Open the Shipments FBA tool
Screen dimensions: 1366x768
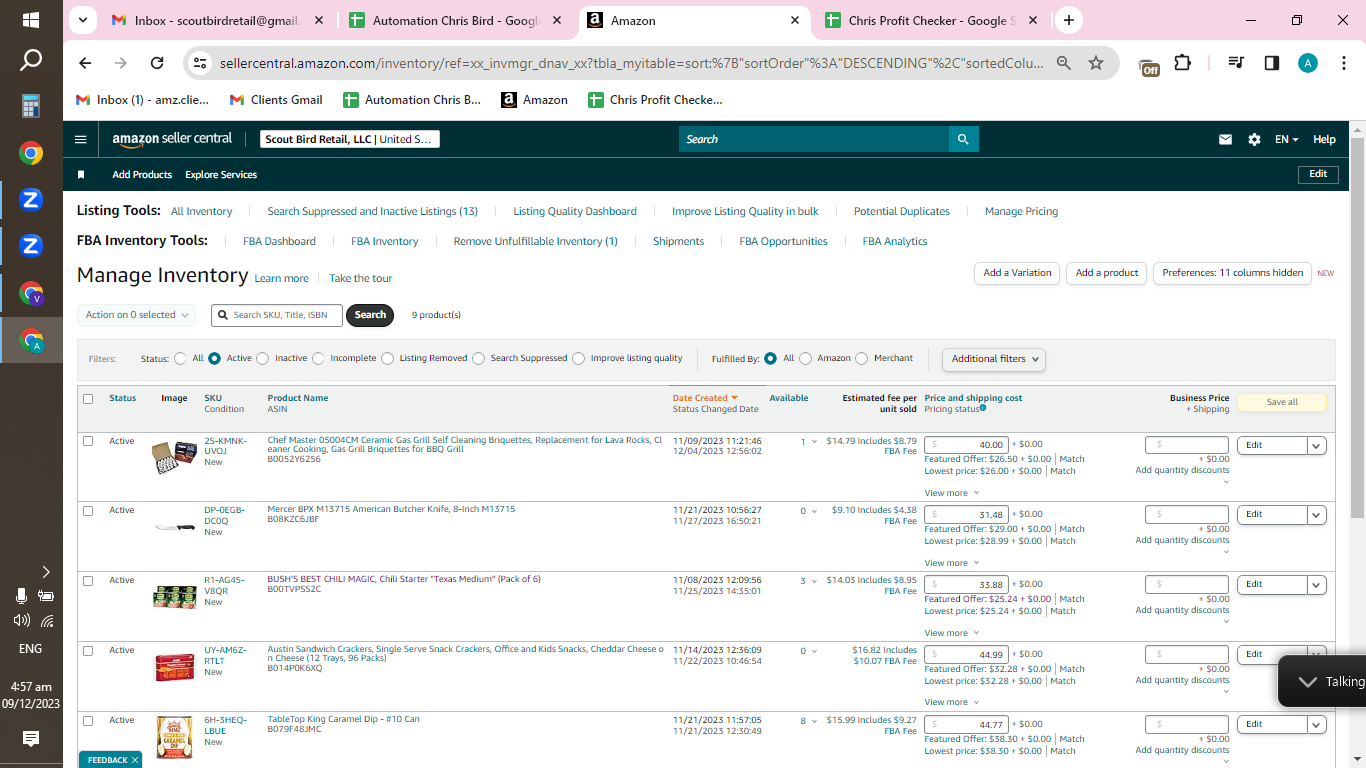pos(678,241)
